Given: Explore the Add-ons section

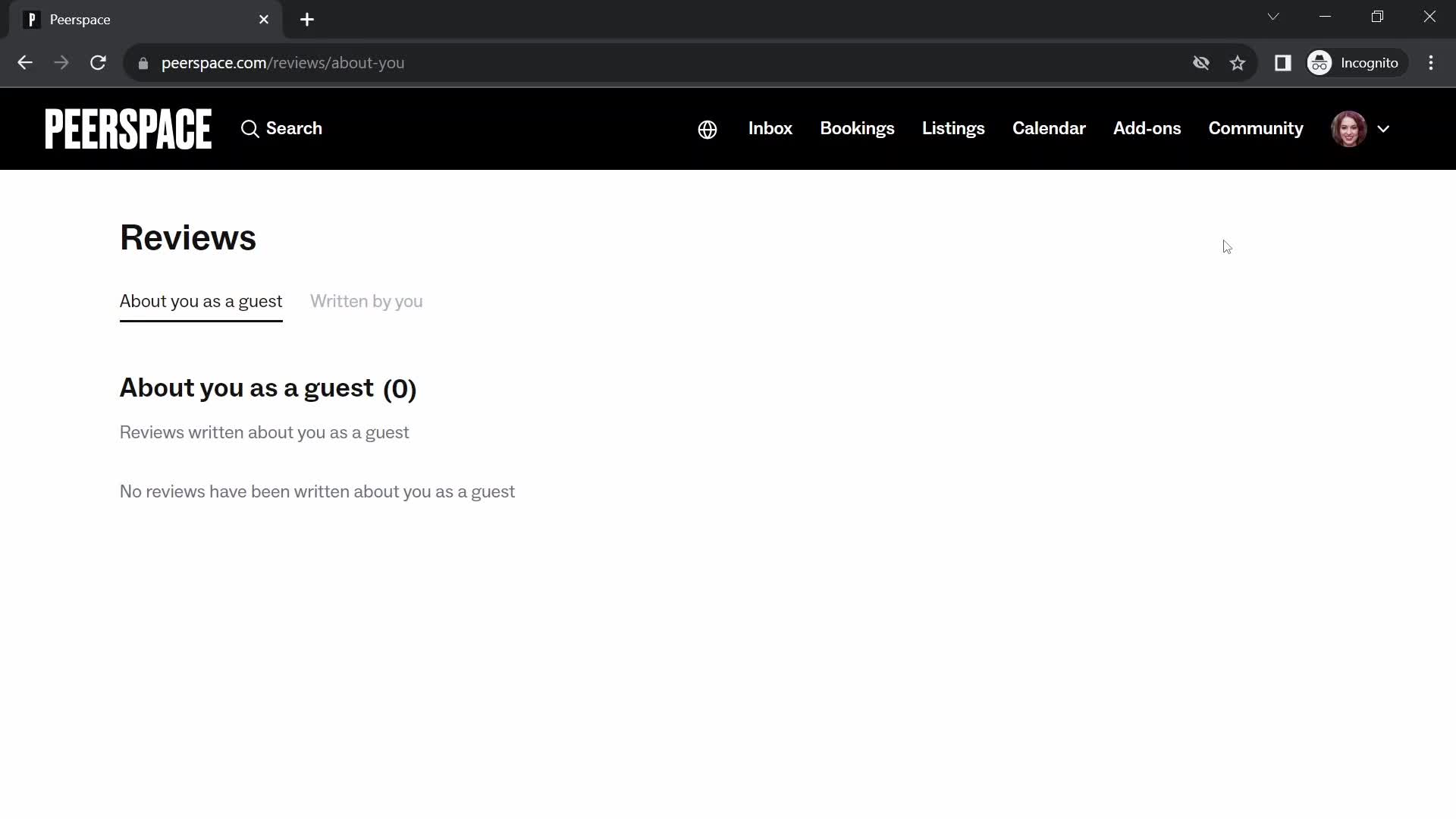Looking at the screenshot, I should 1148,128.
